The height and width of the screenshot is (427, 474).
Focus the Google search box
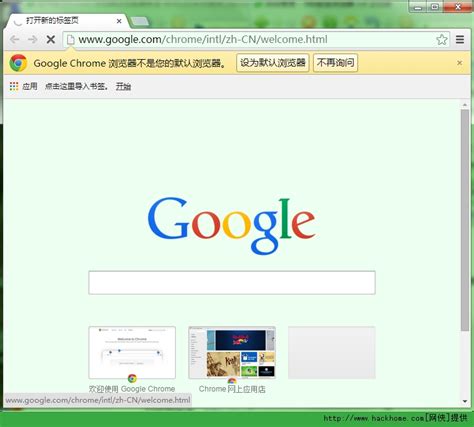232,283
